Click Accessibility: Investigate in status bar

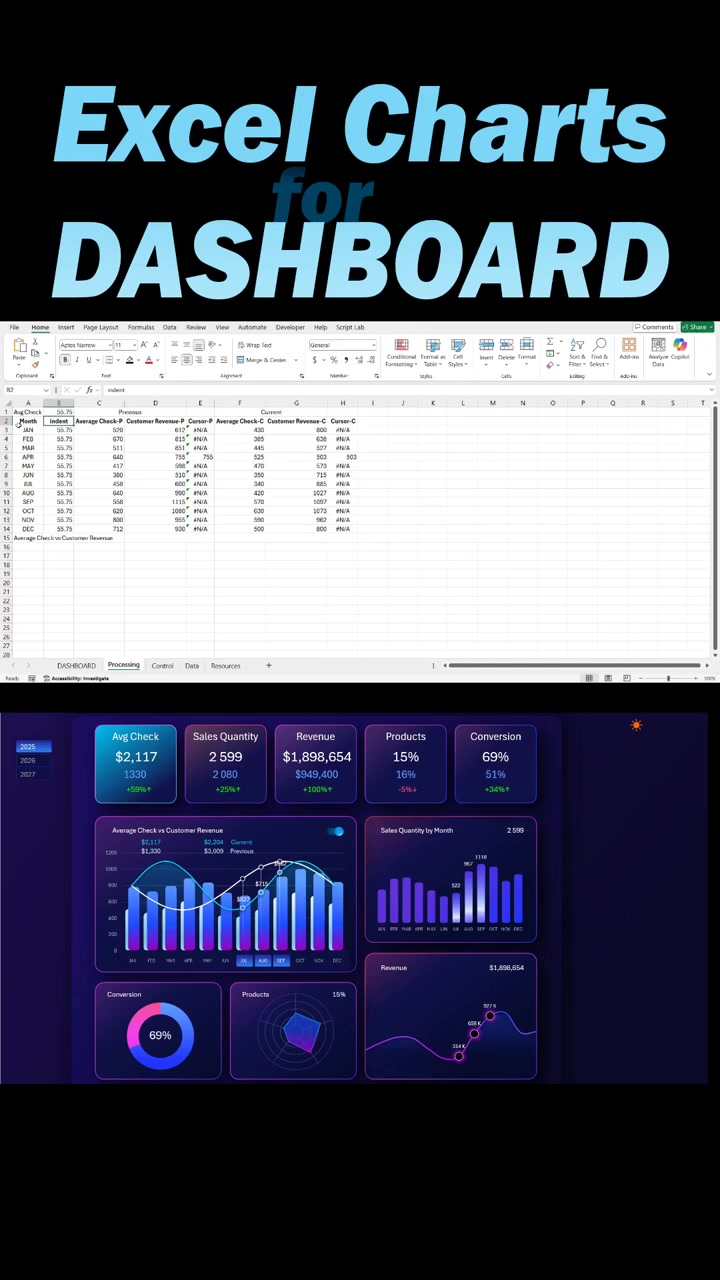pyautogui.click(x=76, y=679)
